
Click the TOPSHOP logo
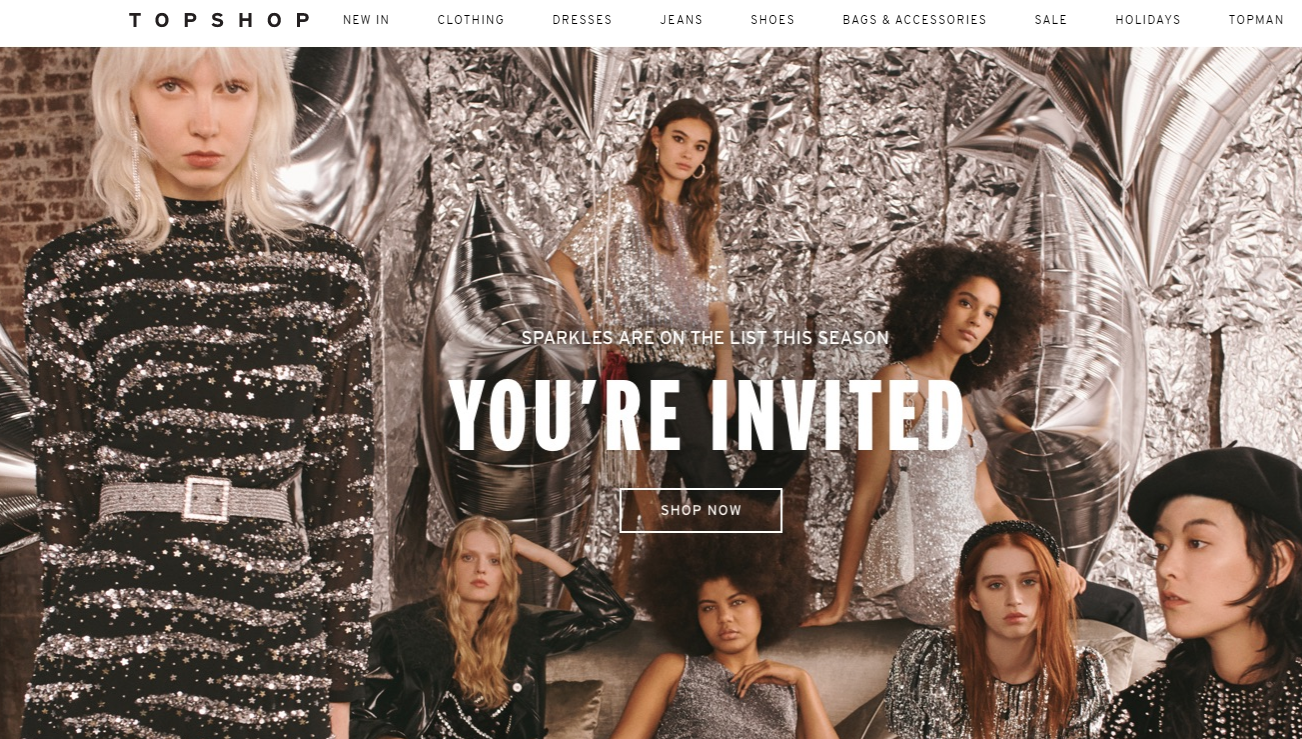(x=219, y=20)
